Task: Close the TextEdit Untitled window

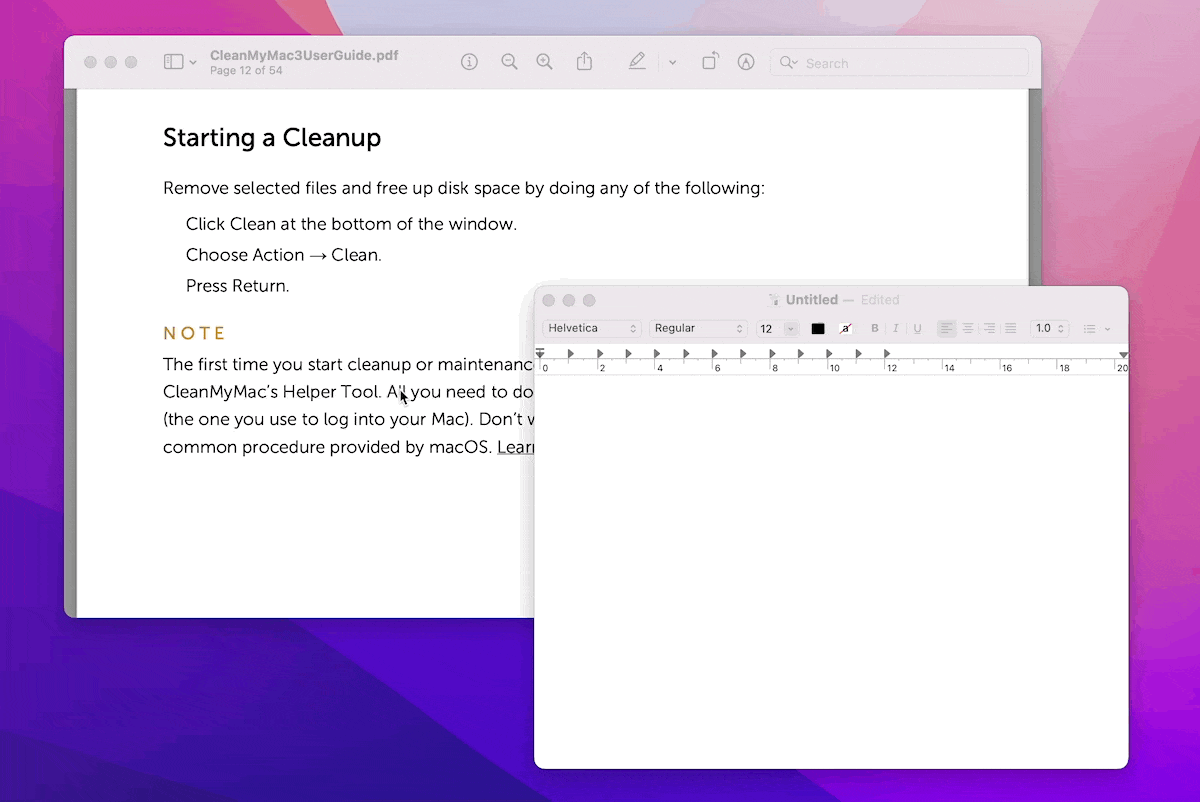Action: point(548,300)
